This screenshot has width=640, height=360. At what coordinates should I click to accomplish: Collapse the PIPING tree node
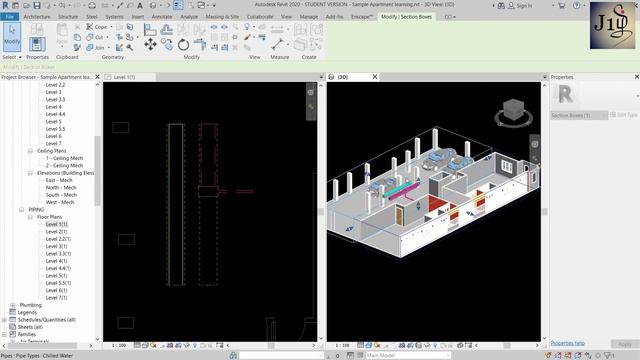(22, 209)
